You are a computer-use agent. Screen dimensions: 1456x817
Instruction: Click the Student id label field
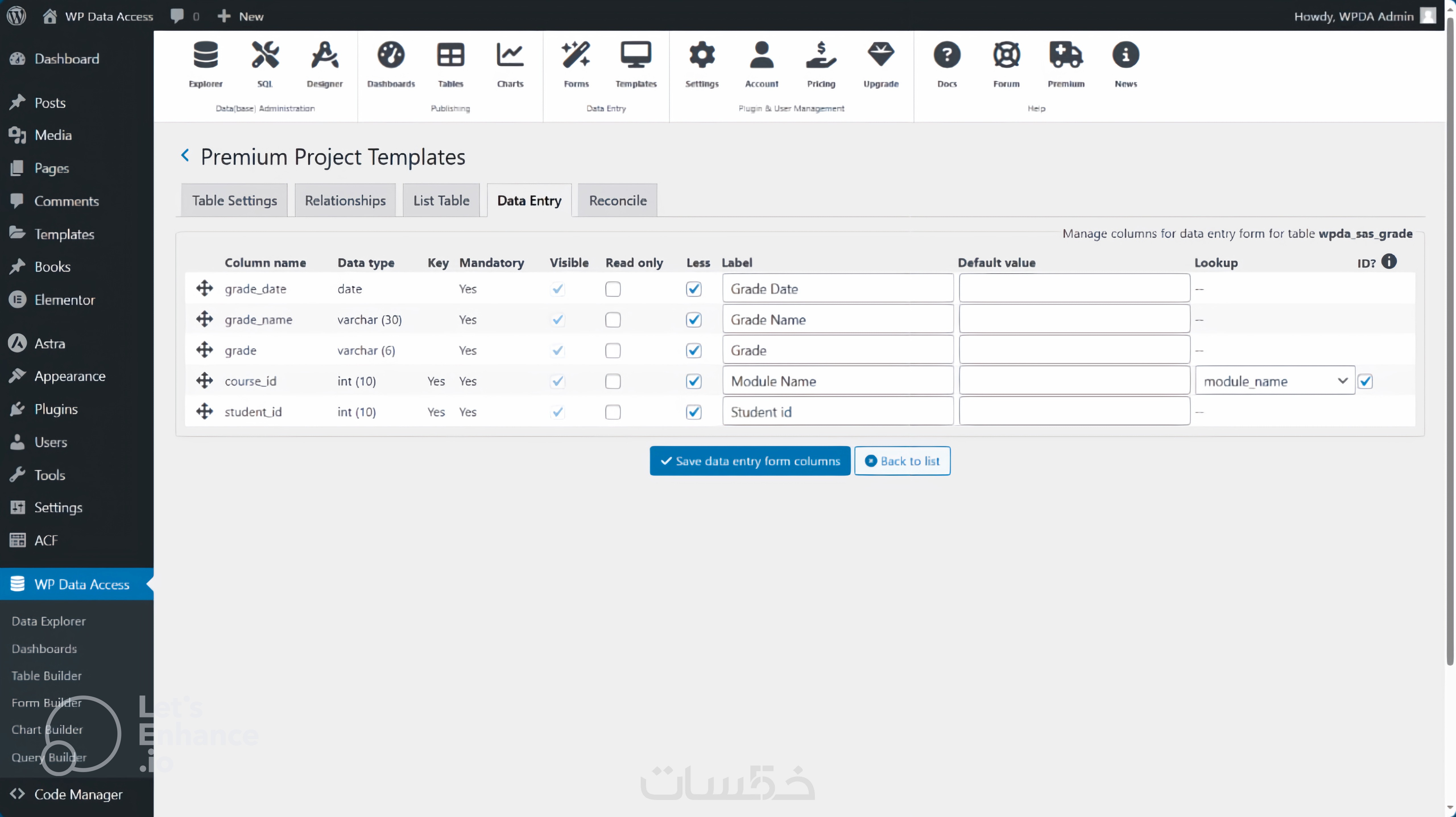837,412
